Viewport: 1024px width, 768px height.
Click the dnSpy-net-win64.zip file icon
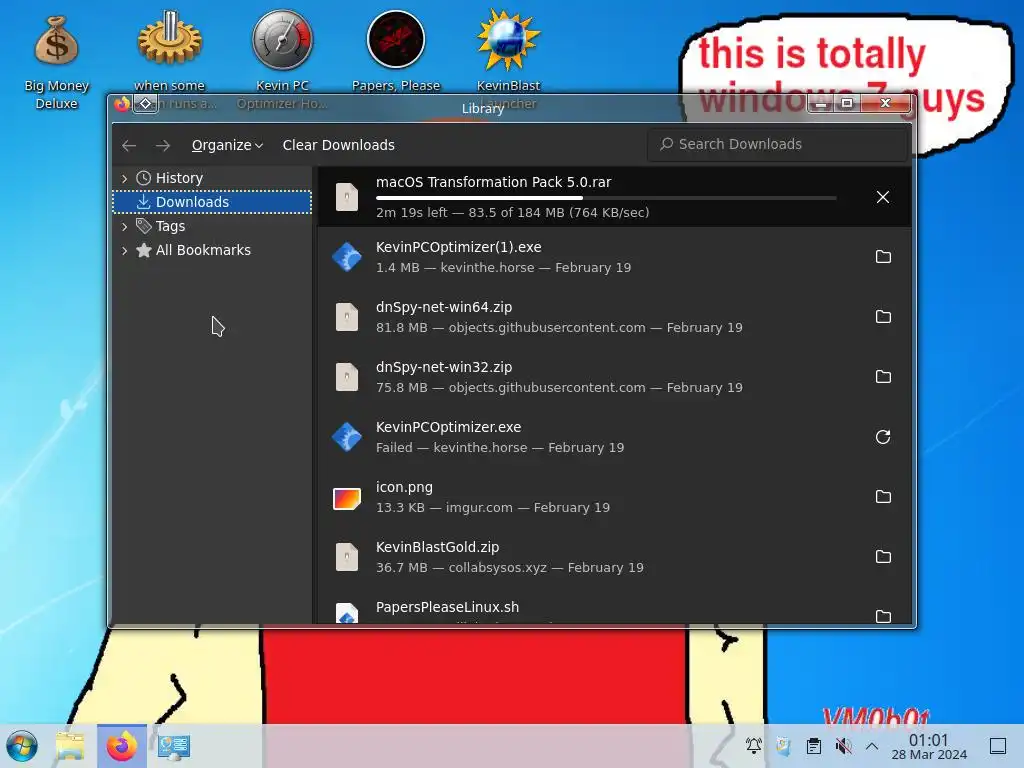coord(347,317)
